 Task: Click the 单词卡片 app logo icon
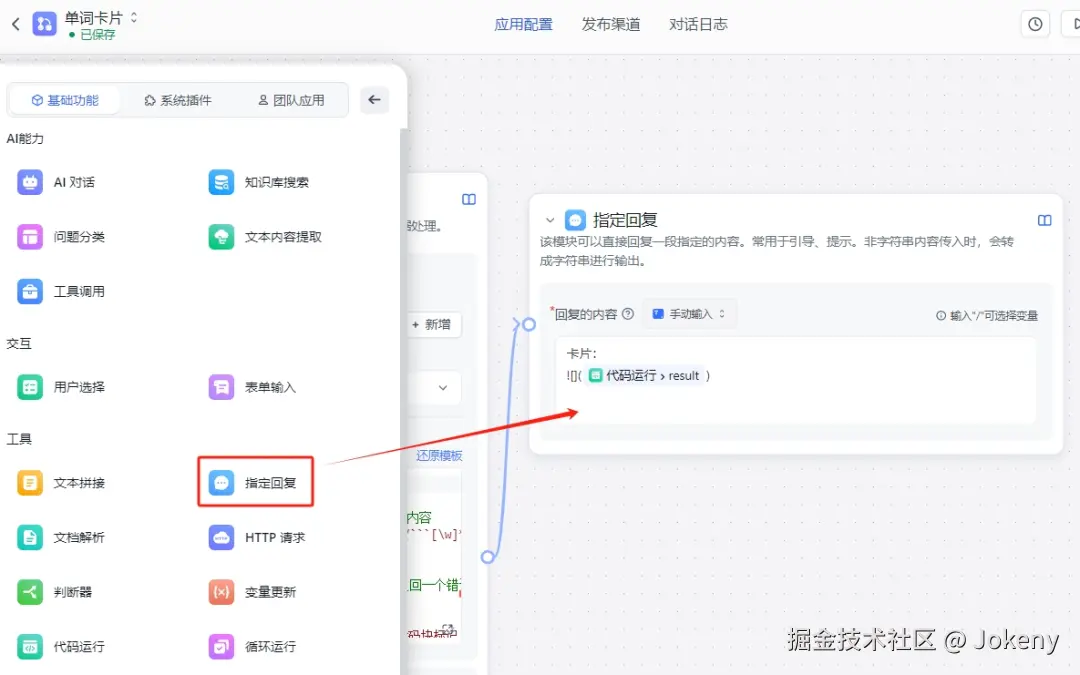coord(45,24)
